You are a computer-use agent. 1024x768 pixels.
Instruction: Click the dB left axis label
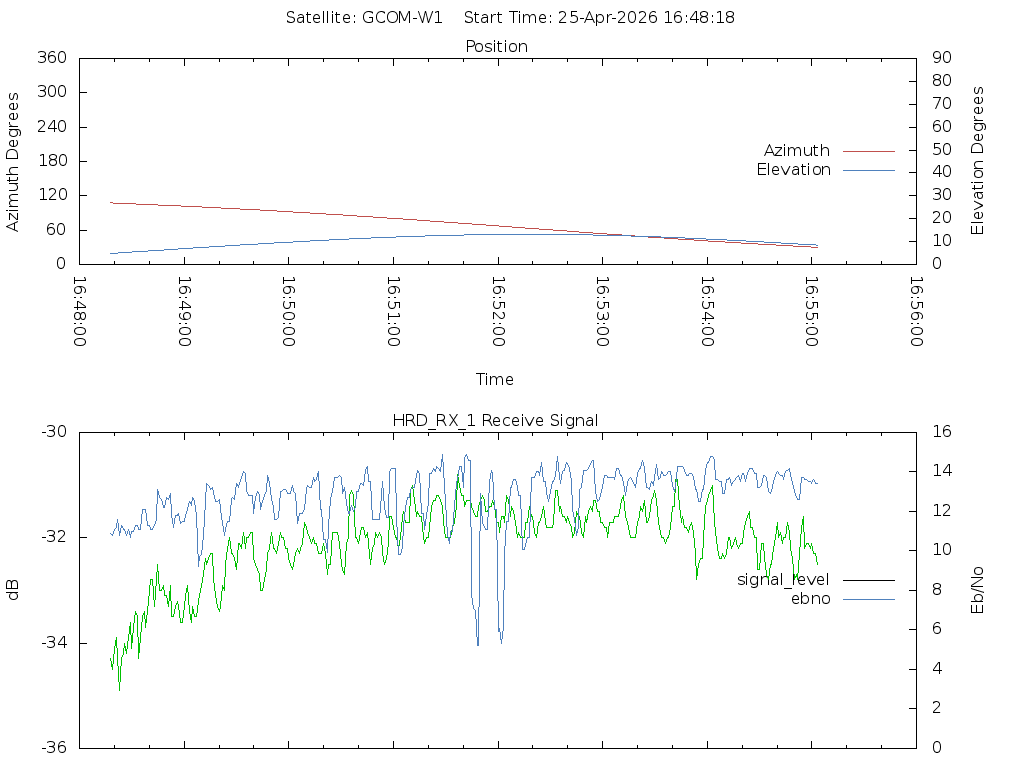pos(14,590)
